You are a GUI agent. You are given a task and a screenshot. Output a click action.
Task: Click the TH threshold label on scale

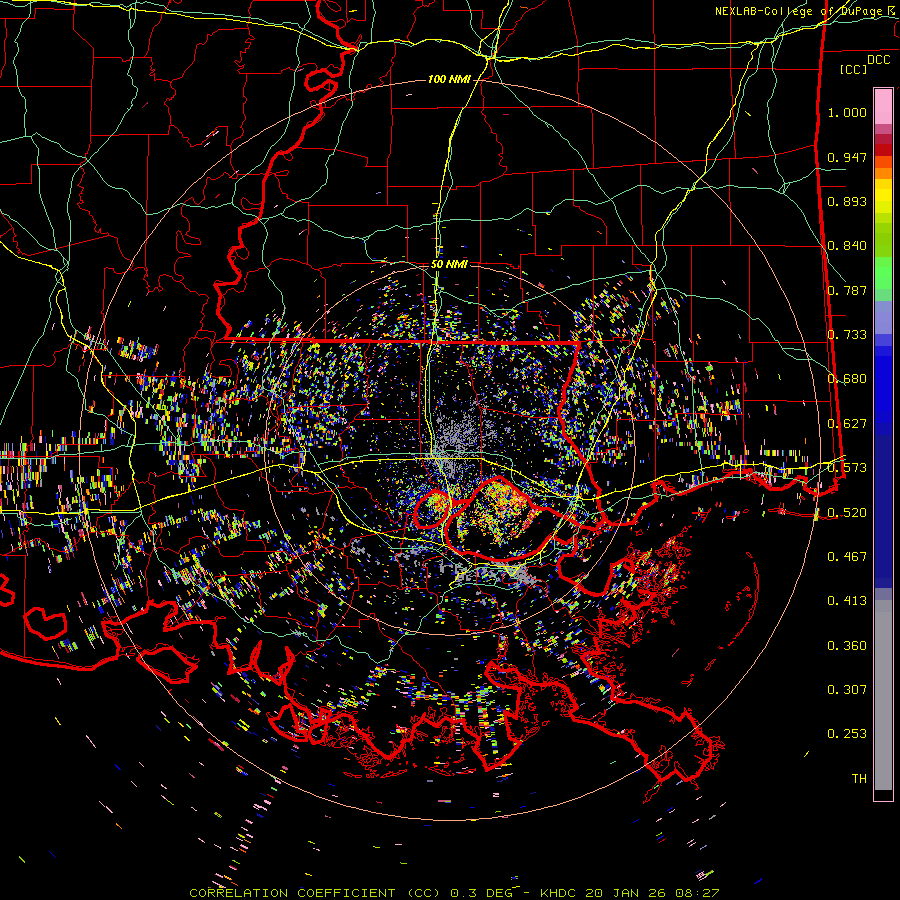(859, 779)
